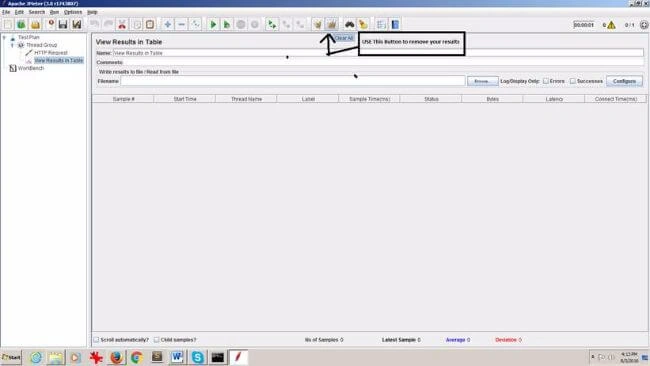
Task: Click the Filename input field
Action: pyautogui.click(x=293, y=81)
